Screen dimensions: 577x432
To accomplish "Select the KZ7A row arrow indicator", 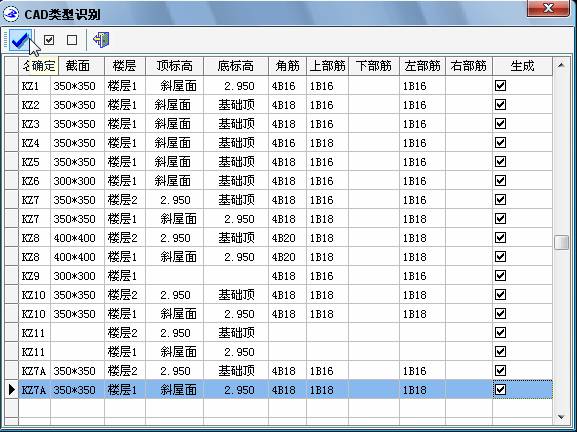I will [x=11, y=390].
